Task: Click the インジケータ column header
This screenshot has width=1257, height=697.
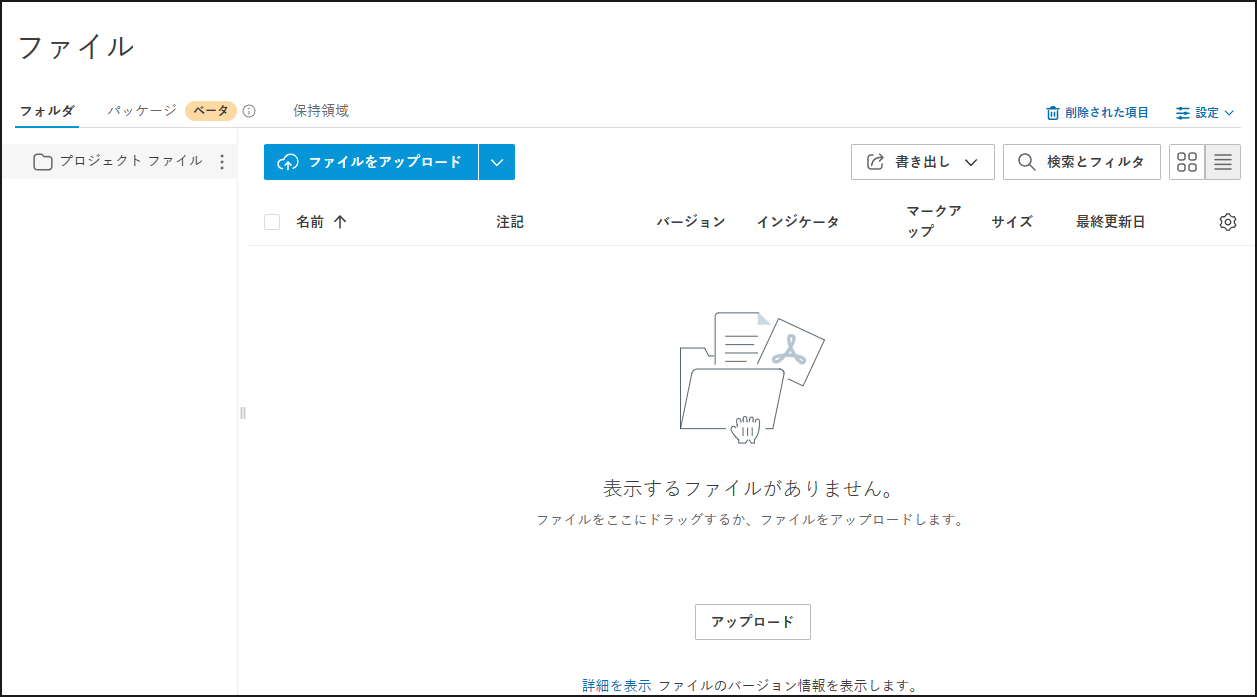Action: point(798,222)
